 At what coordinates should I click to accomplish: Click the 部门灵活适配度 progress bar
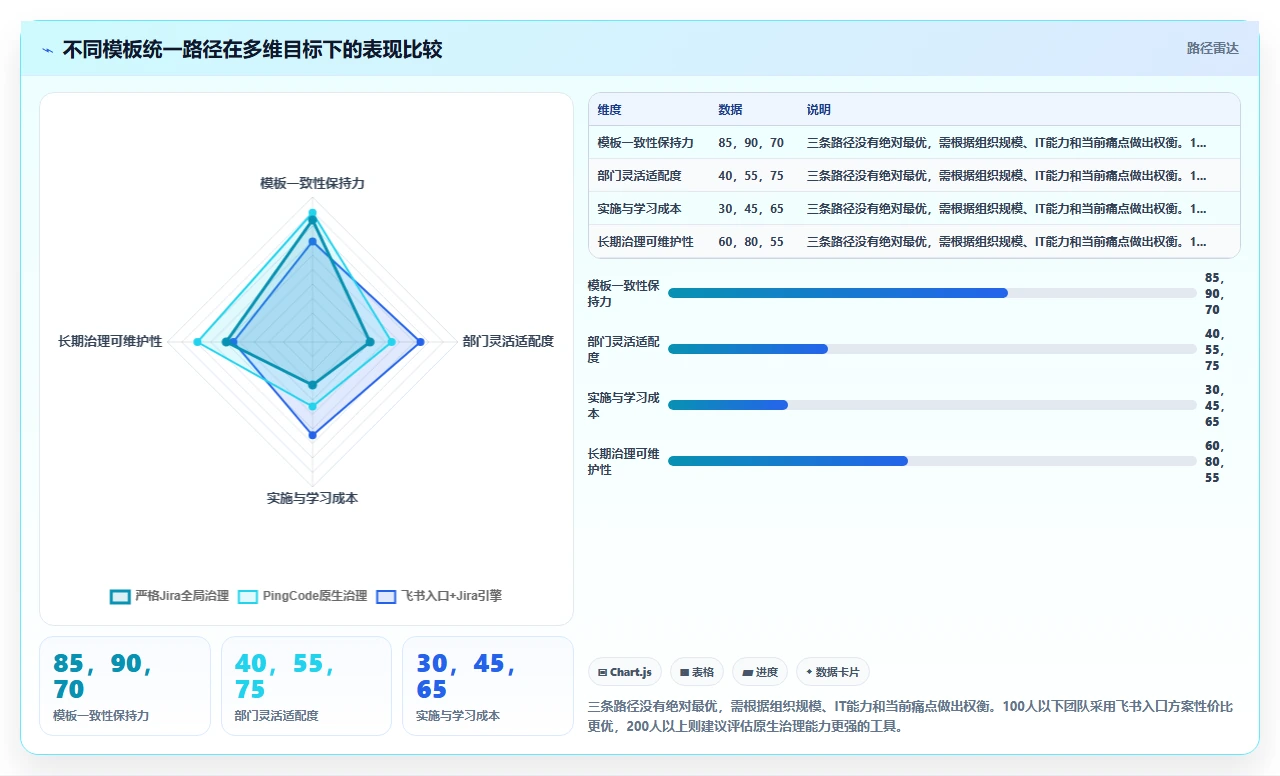click(x=932, y=349)
